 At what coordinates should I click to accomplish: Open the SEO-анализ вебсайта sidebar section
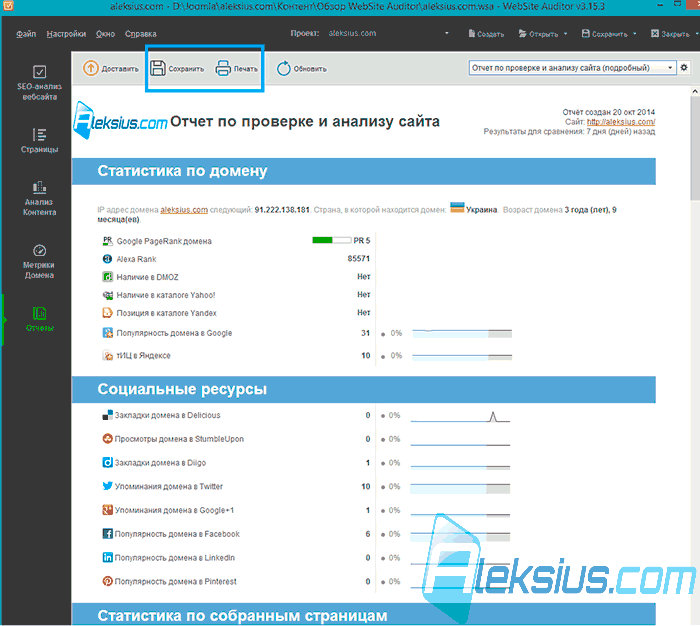point(39,83)
